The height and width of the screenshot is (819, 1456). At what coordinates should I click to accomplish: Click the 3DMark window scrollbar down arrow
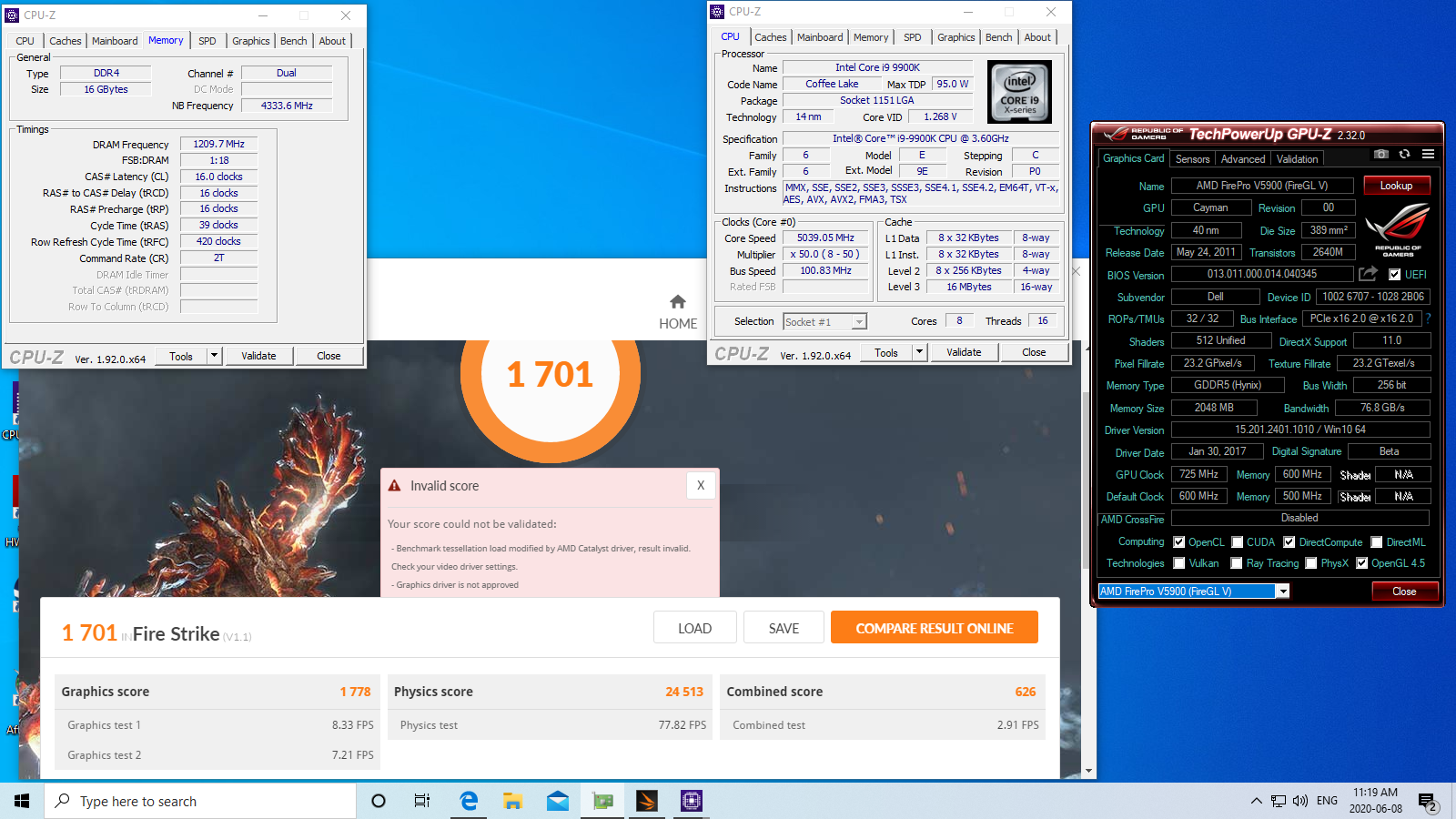pyautogui.click(x=1088, y=771)
